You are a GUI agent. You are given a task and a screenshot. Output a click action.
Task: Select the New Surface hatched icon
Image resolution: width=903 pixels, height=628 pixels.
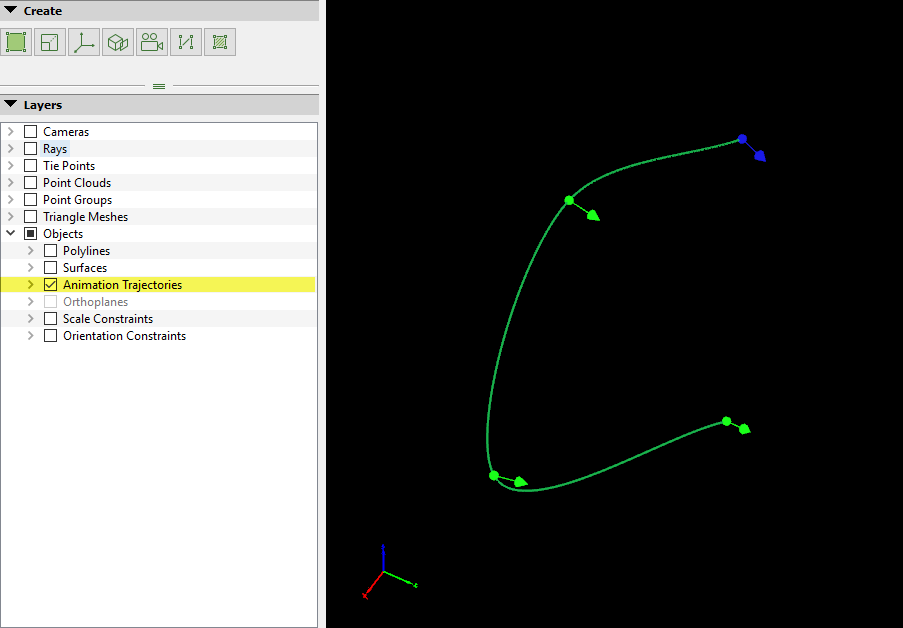[x=220, y=42]
